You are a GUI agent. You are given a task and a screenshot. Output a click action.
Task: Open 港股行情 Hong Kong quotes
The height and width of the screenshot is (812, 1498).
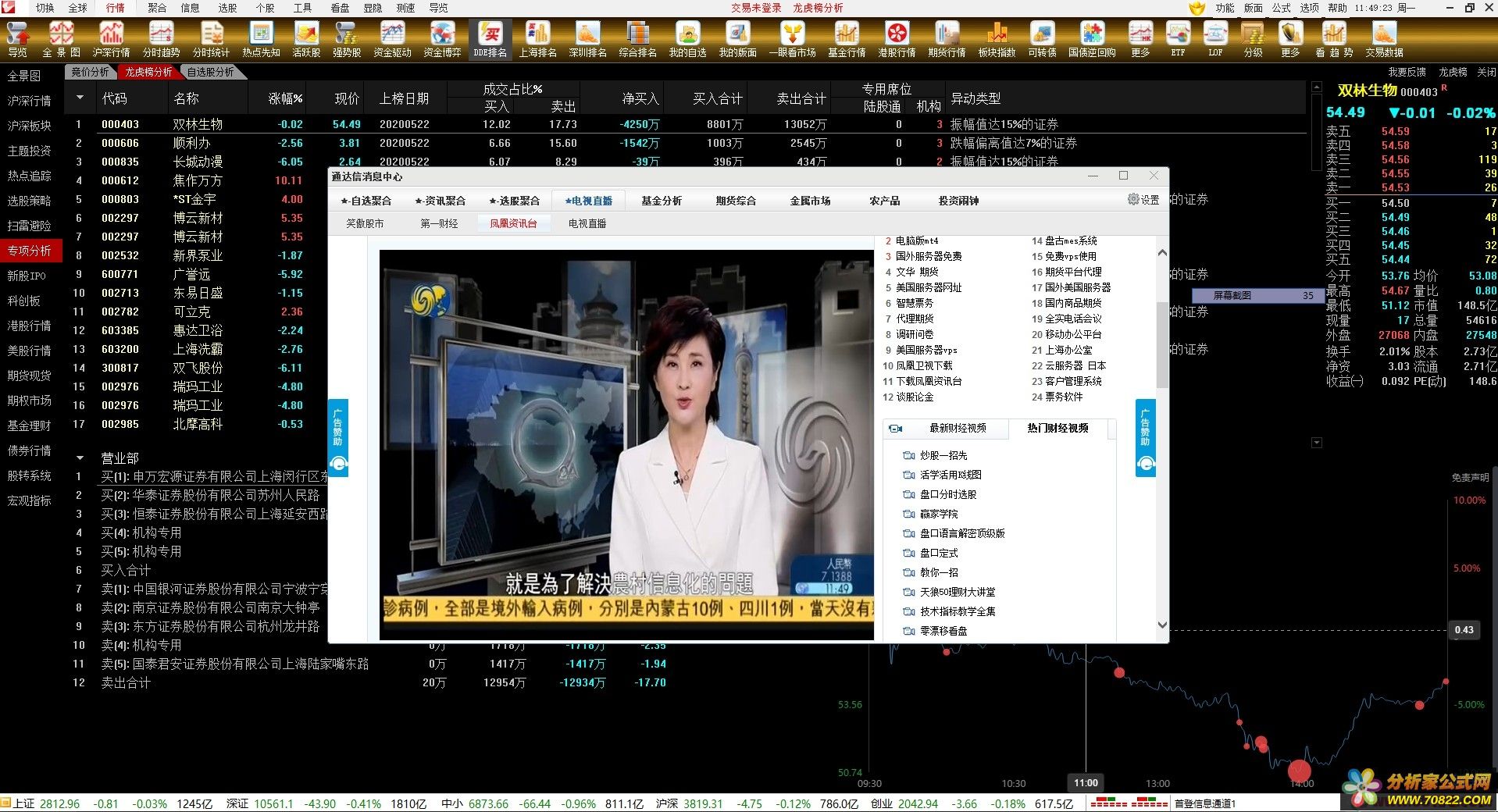tap(897, 39)
